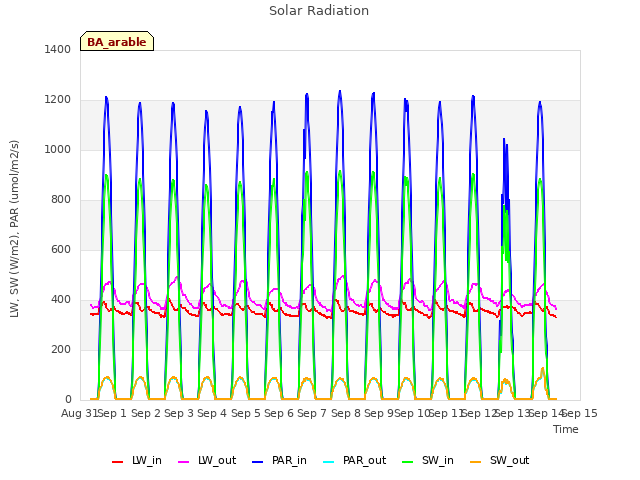This screenshot has width=640, height=480.
Task: Click the 600 y-axis tick label
Action: tap(61, 250)
